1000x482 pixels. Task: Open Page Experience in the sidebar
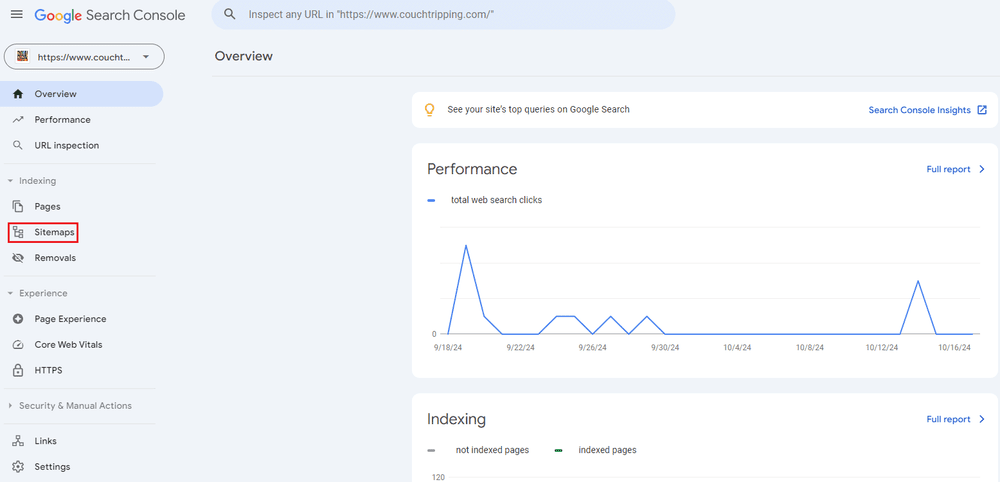(70, 319)
